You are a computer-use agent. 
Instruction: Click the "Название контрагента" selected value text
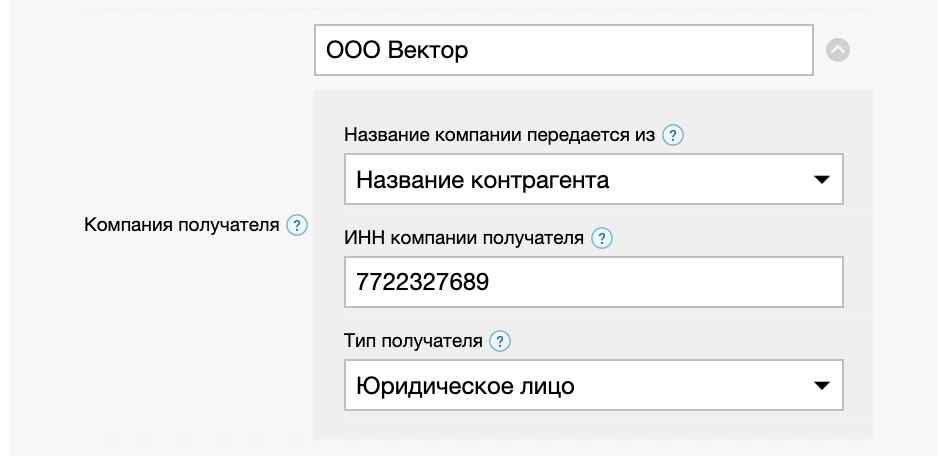tap(483, 180)
